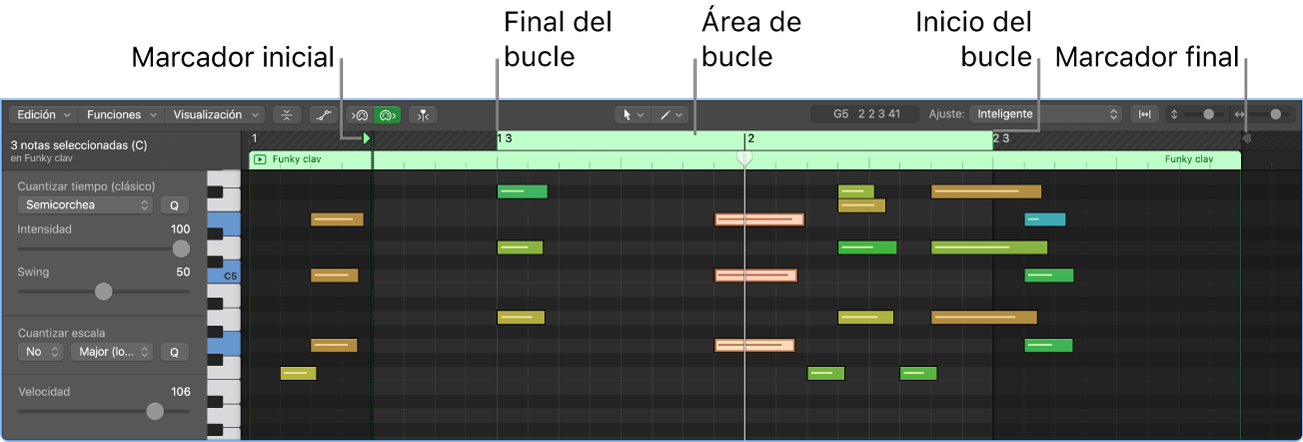Click the G5 2 2 3 41 position display

point(866,115)
